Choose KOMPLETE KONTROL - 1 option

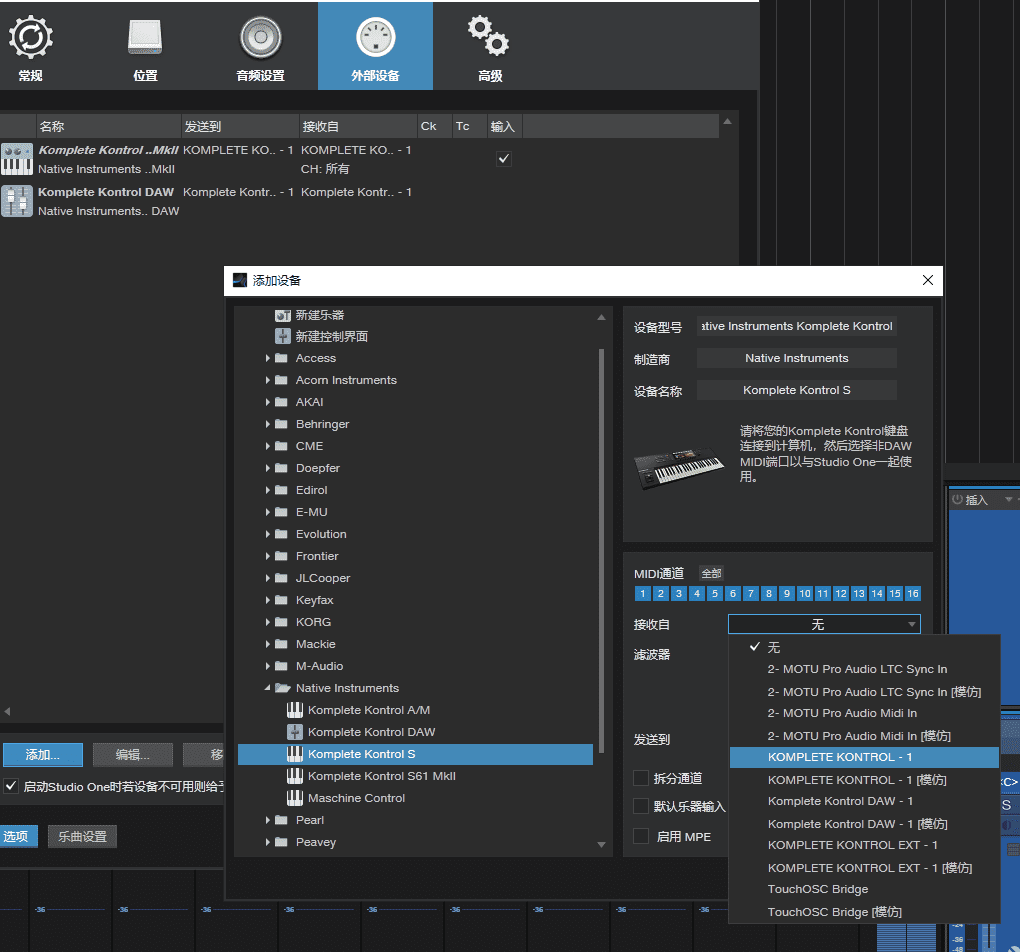[x=864, y=757]
